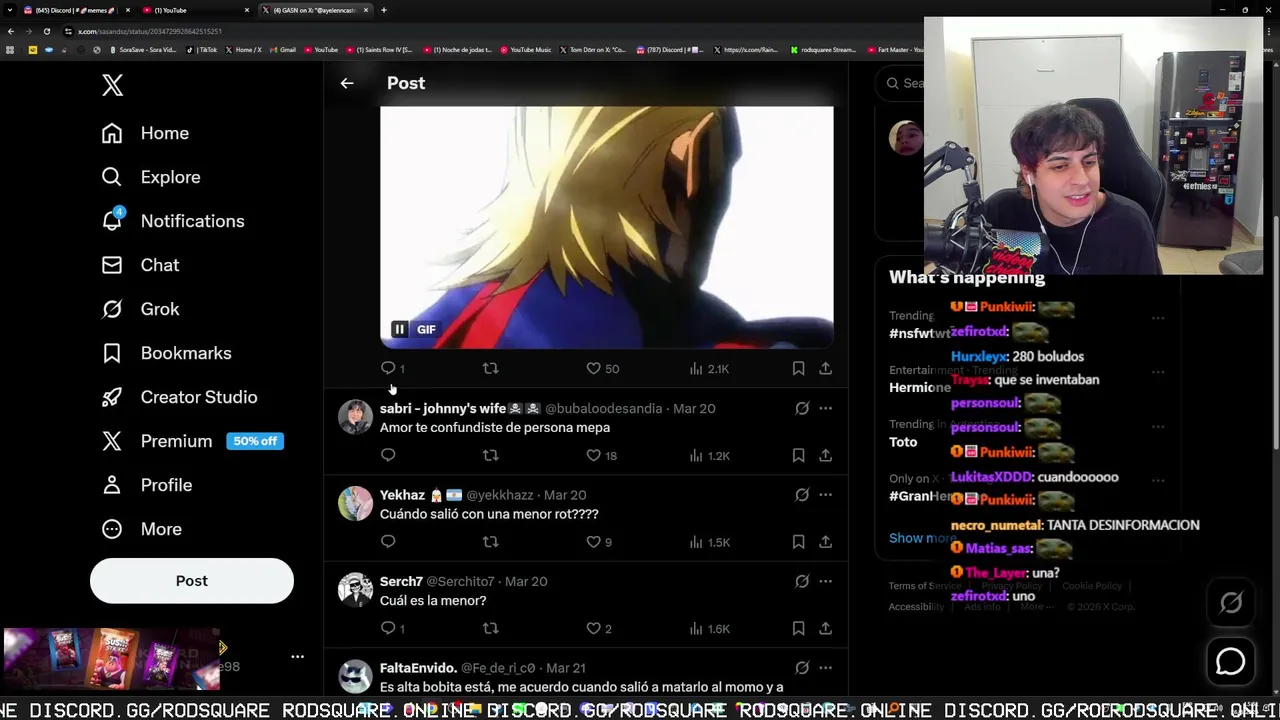
Task: Open the floating messages chat button
Action: 1231,661
